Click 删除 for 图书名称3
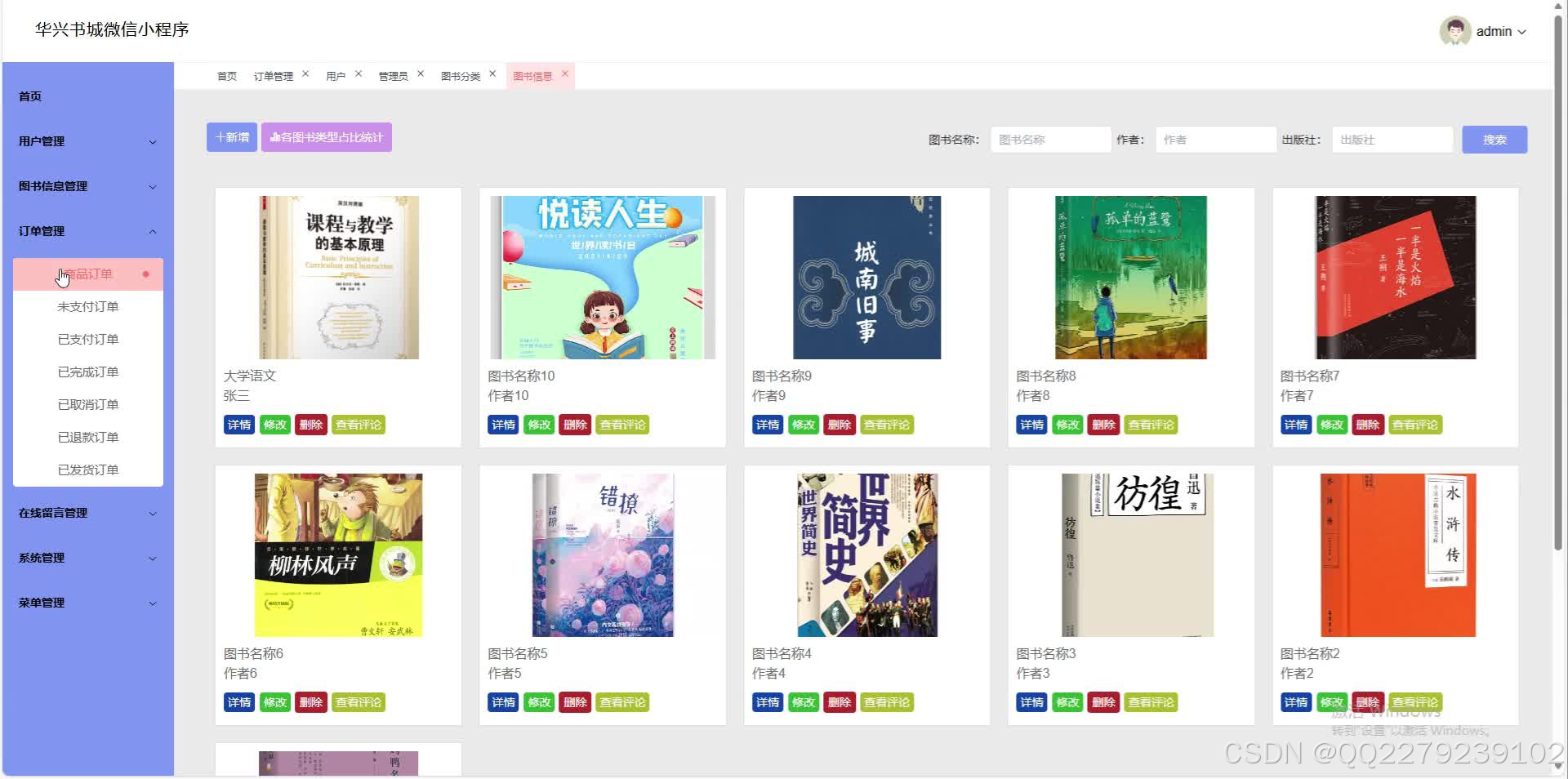Viewport: 1568px width, 779px height. pyautogui.click(x=1103, y=702)
